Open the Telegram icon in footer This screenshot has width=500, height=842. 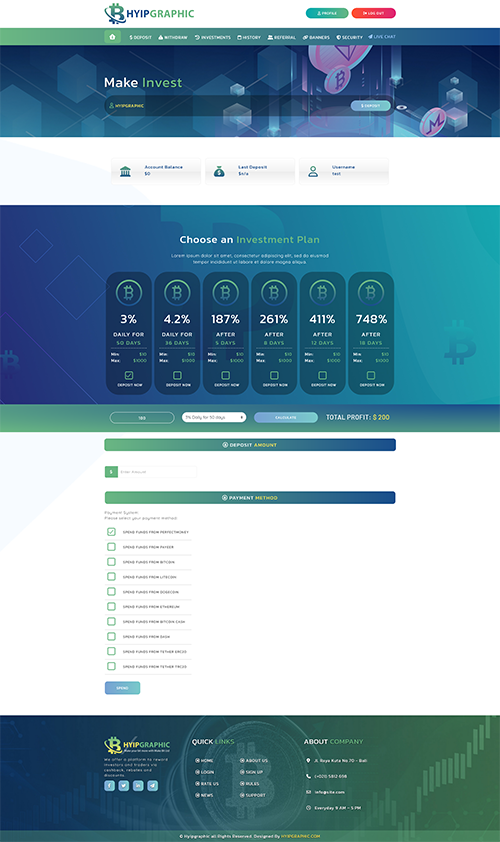(153, 786)
